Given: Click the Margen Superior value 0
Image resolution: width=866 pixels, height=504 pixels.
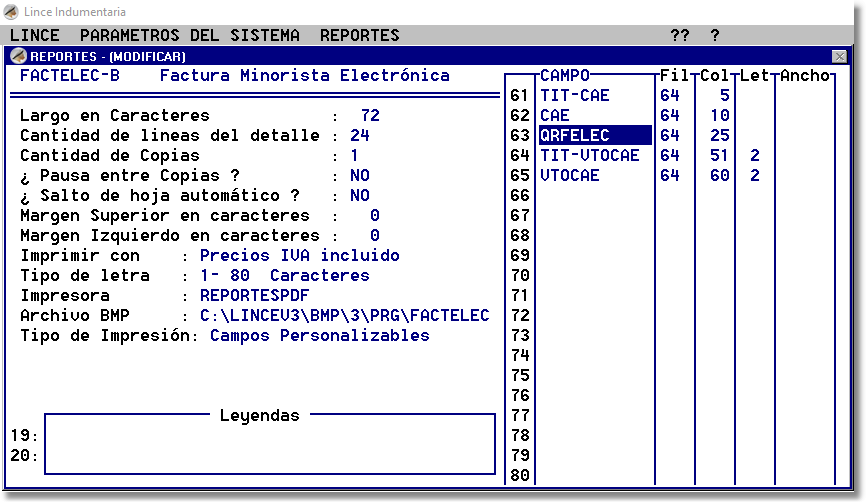Looking at the screenshot, I should click(374, 215).
